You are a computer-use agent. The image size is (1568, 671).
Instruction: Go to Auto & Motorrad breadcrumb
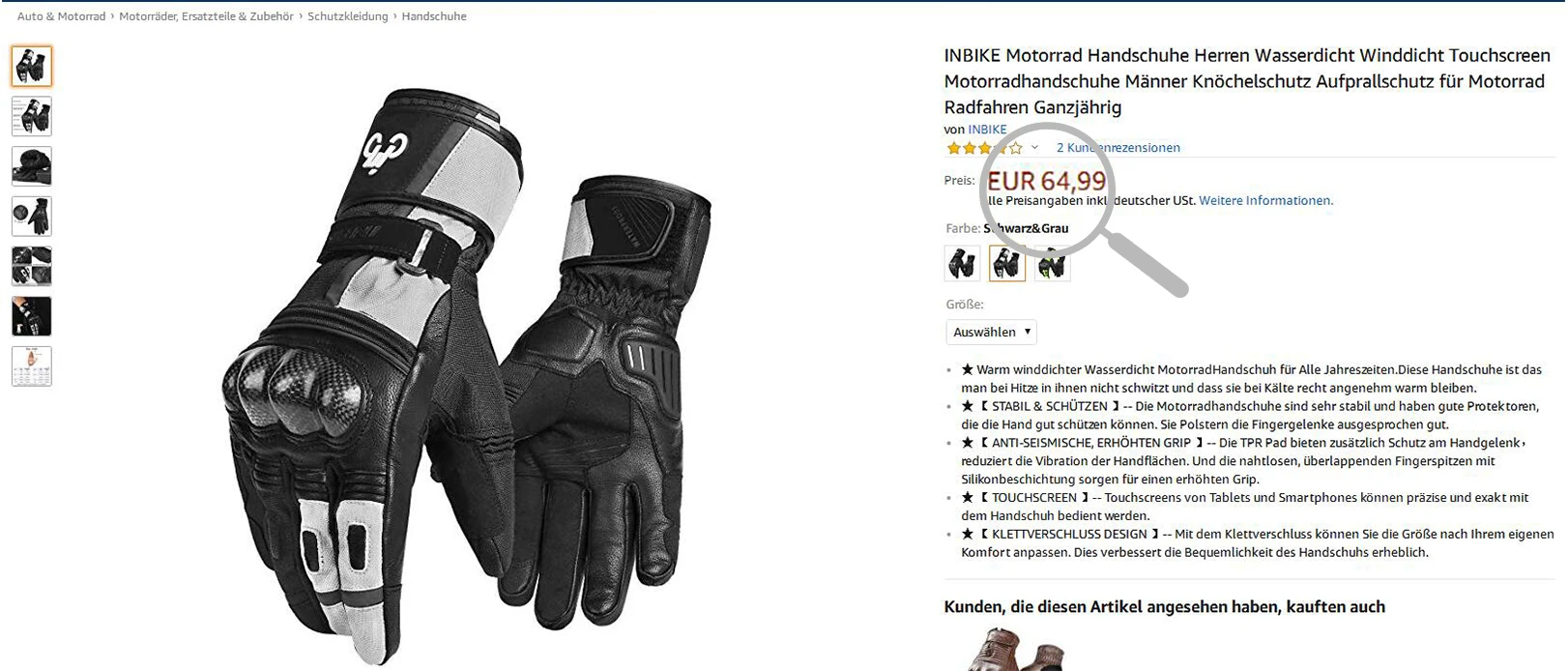[x=62, y=16]
